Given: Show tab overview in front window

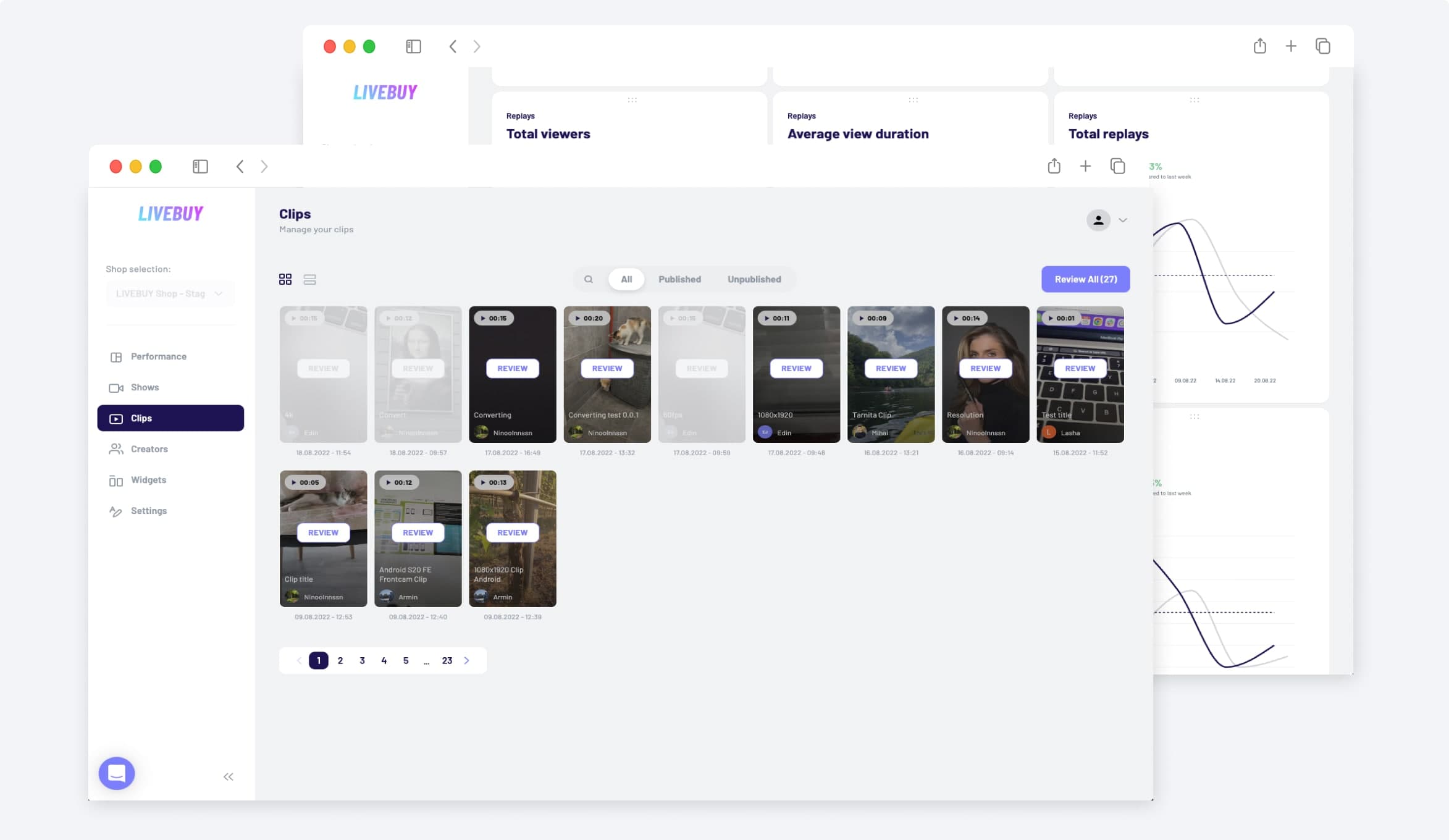Looking at the screenshot, I should click(1117, 166).
